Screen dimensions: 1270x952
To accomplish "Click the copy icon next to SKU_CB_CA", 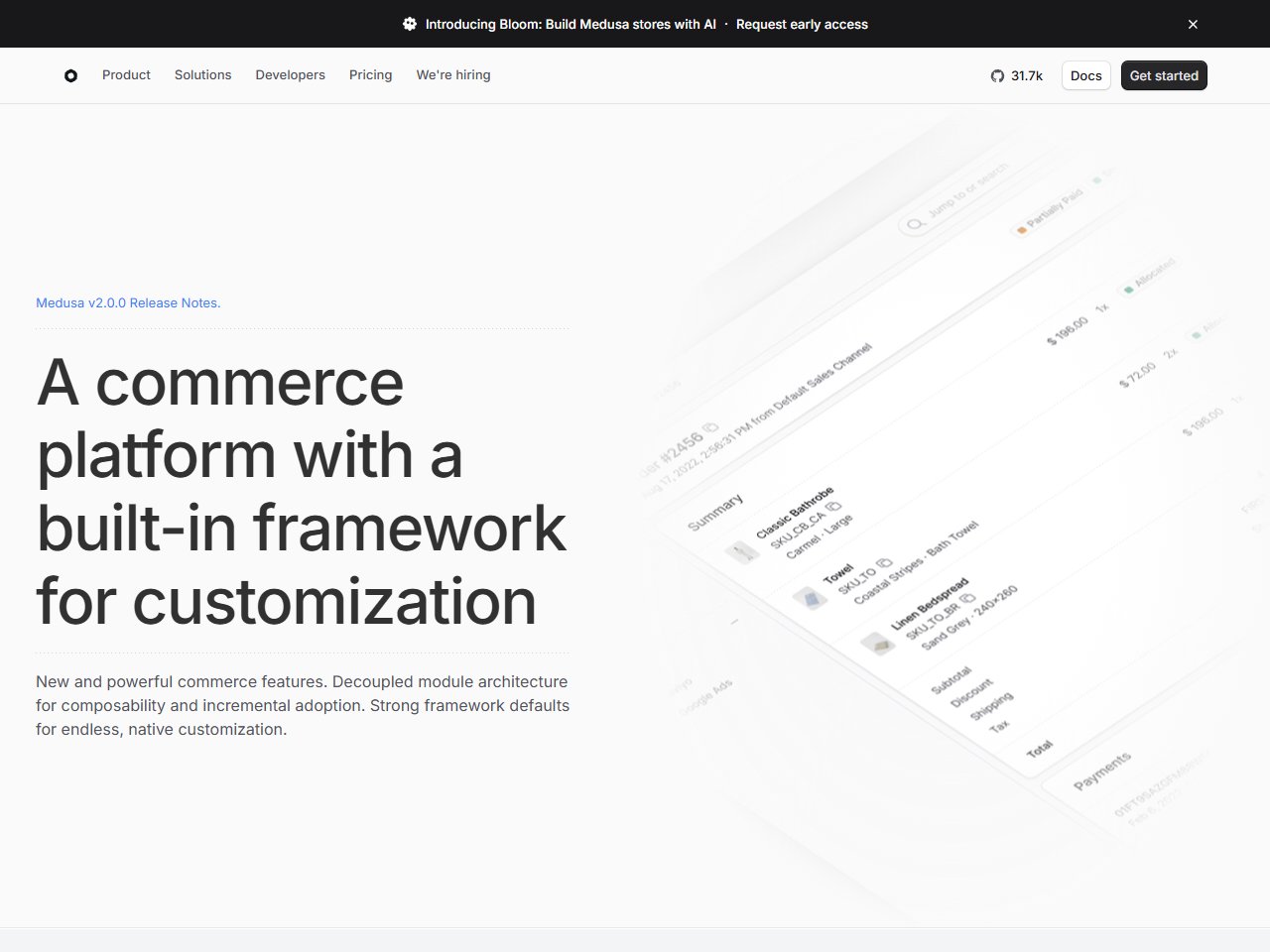I will click(833, 507).
